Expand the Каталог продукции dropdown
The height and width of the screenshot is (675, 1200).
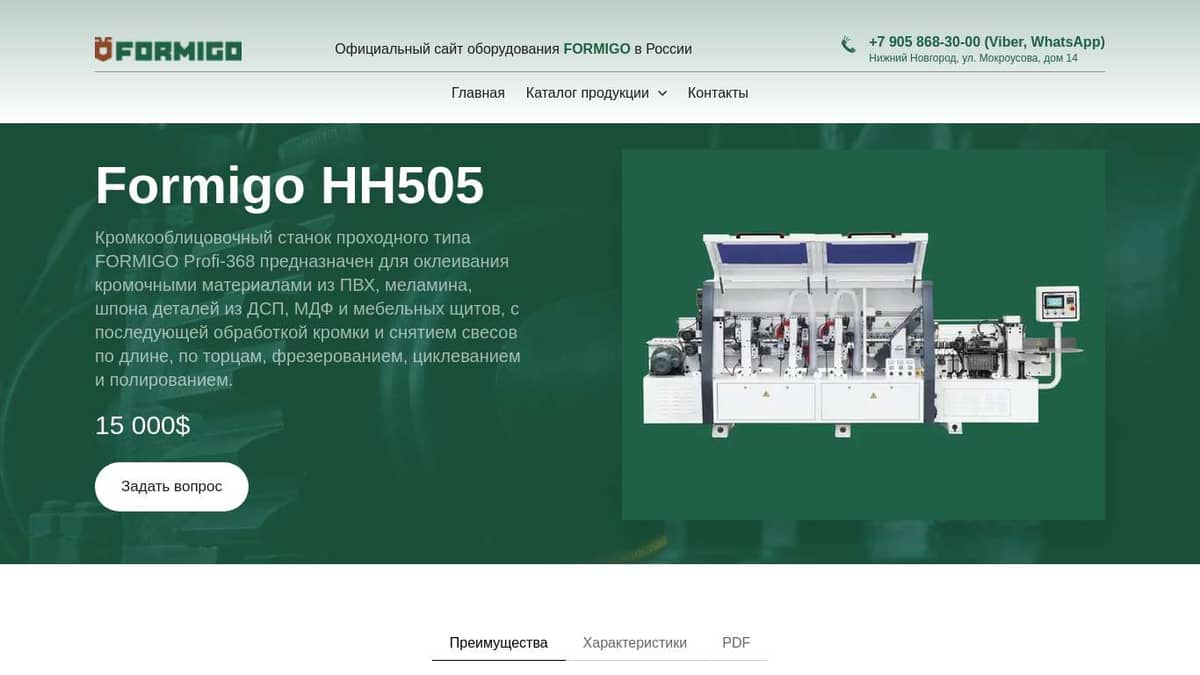click(x=586, y=92)
